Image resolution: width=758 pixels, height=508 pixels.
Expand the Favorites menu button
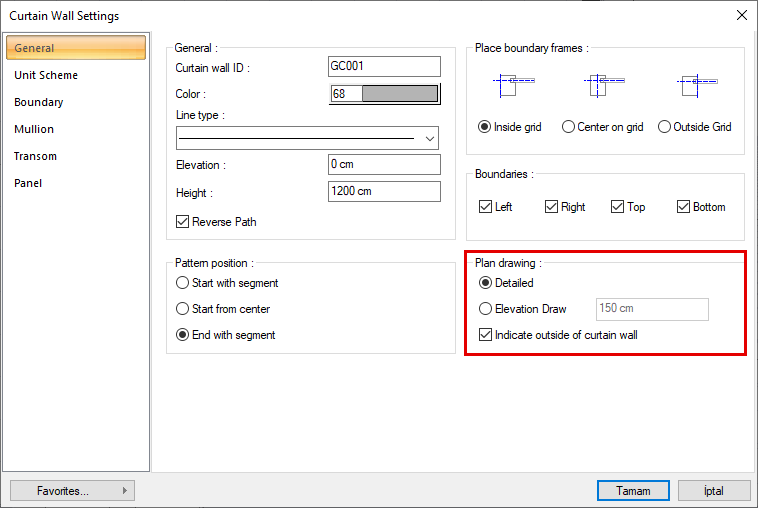(72, 491)
